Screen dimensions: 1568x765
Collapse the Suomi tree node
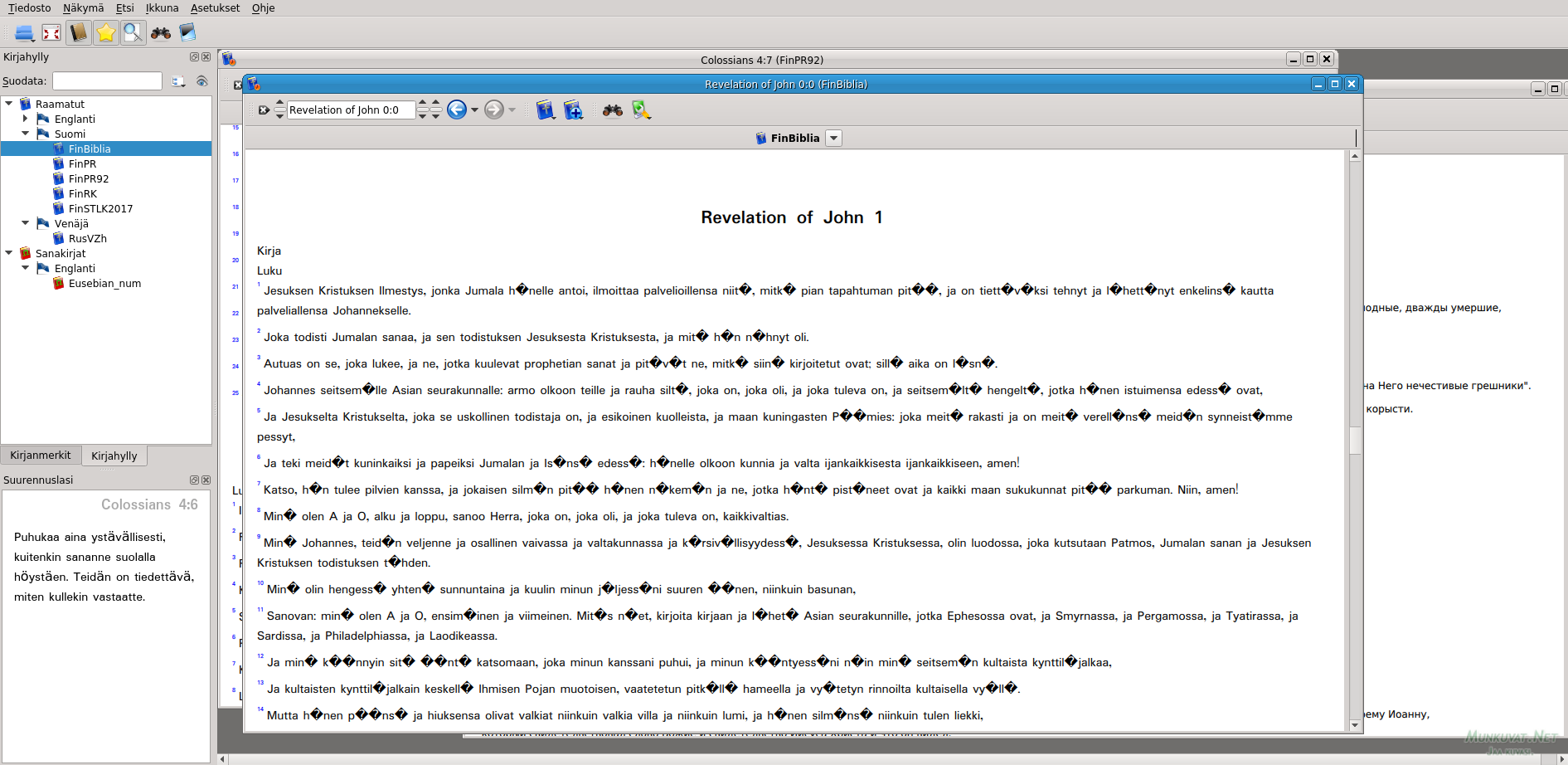(x=26, y=134)
